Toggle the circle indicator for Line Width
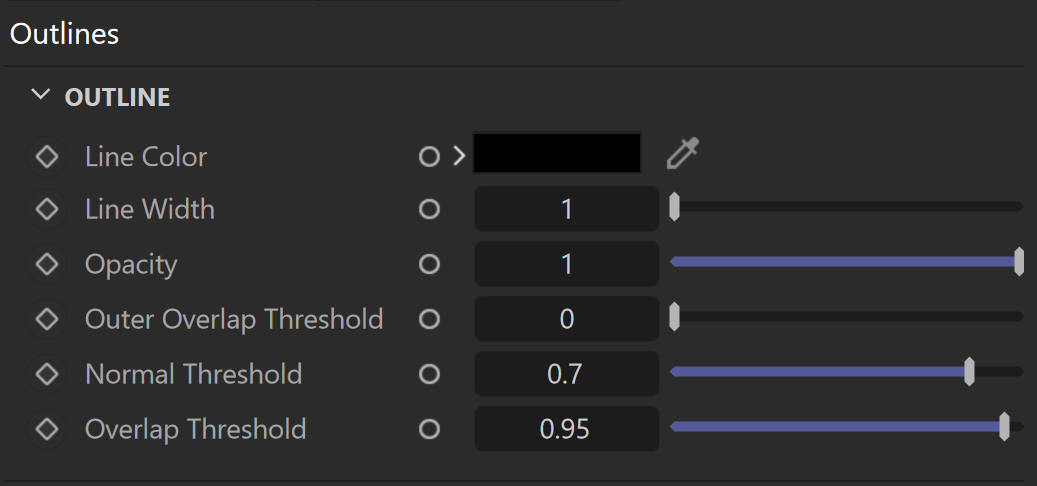The width and height of the screenshot is (1037, 486). (x=429, y=210)
